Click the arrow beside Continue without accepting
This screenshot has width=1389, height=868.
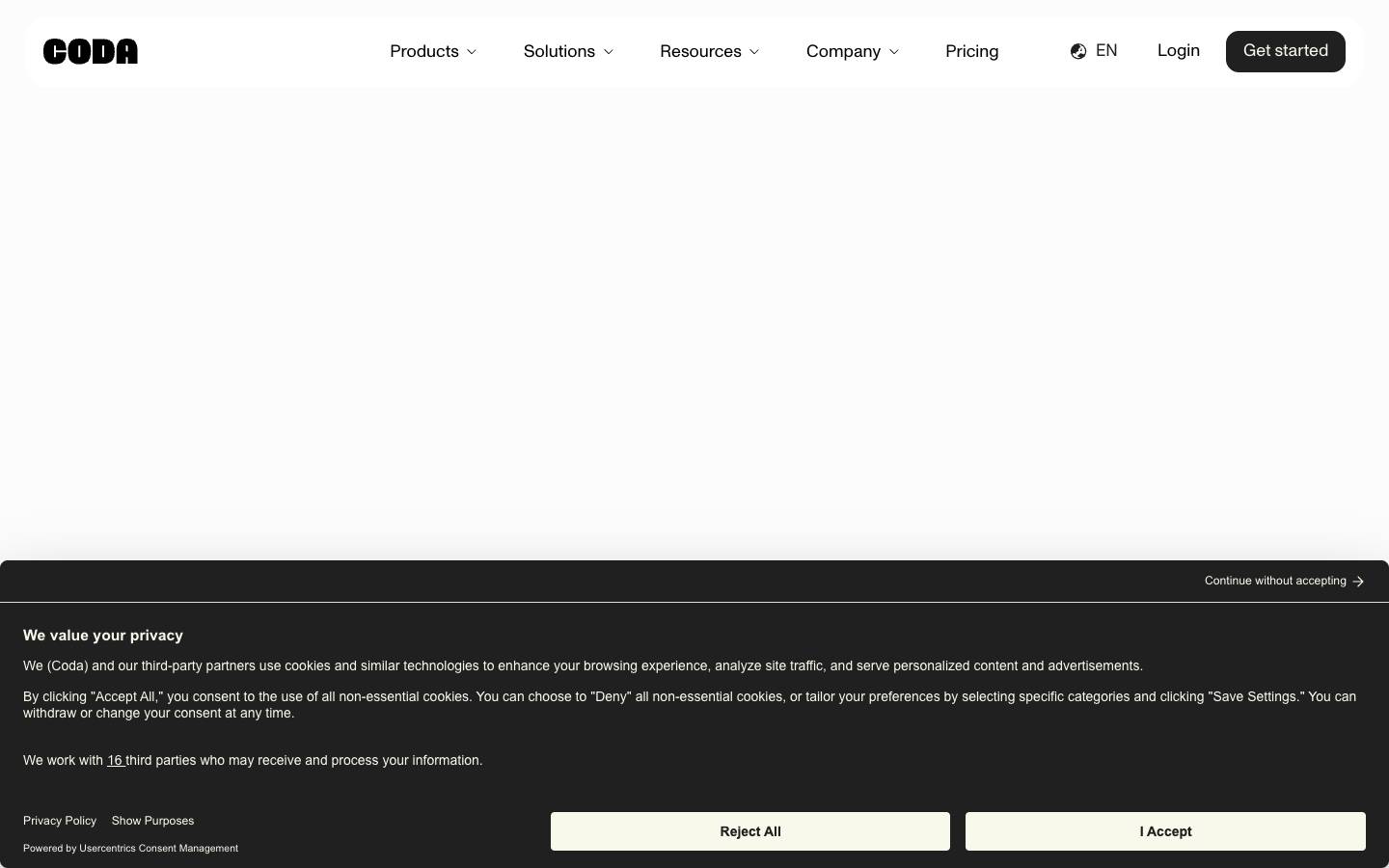coord(1358,582)
